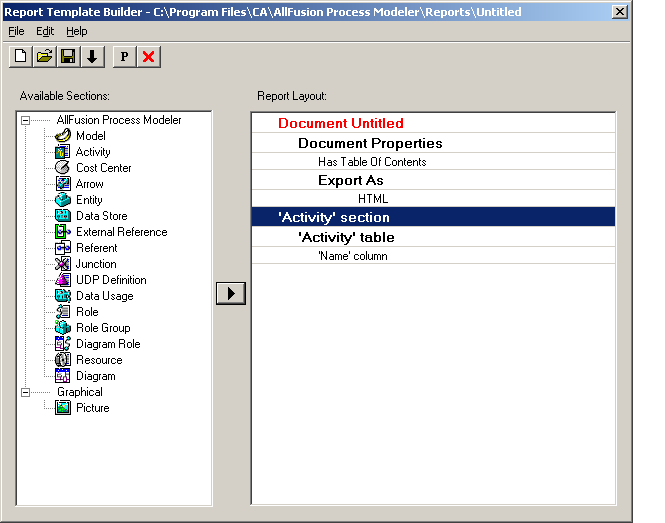665x523 pixels.
Task: Close the Report Template Builder window
Action: click(x=620, y=12)
